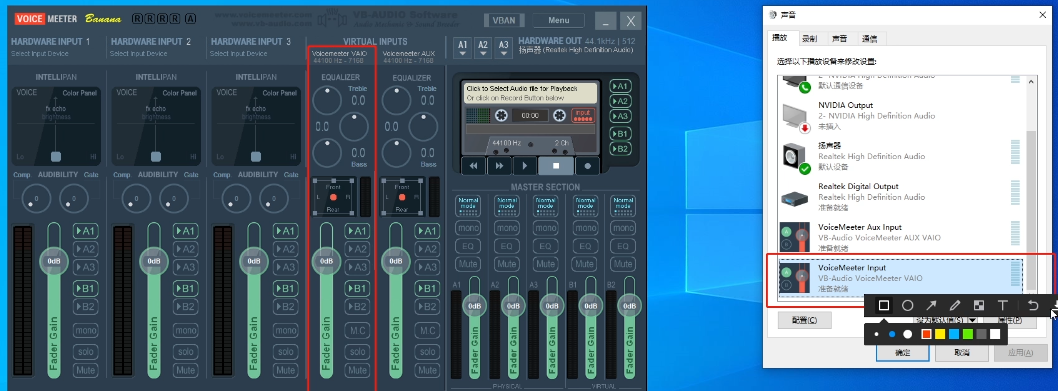Open the A3 hardware out device dropdown

(503, 48)
